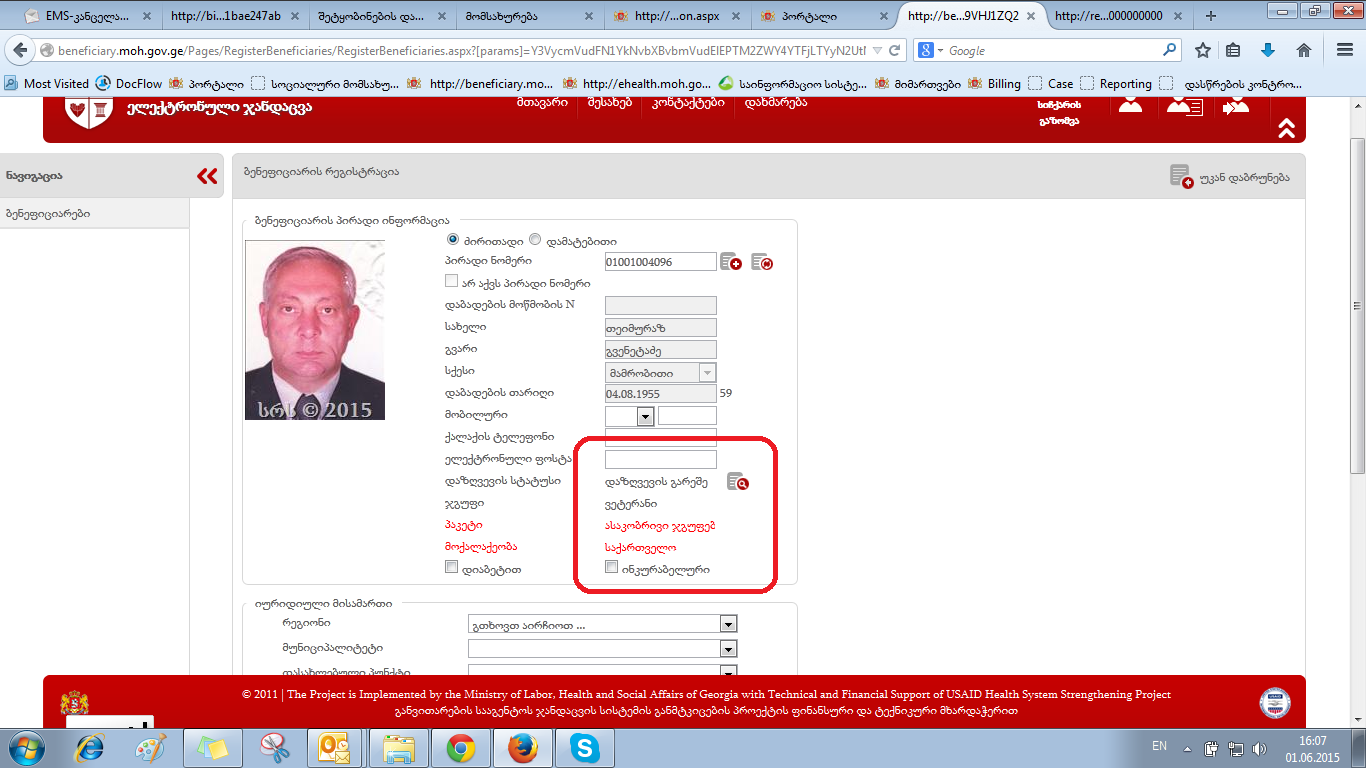Screen dimensions: 1366x768
Task: Enable the დიაბეტით checkbox
Action: point(452,568)
